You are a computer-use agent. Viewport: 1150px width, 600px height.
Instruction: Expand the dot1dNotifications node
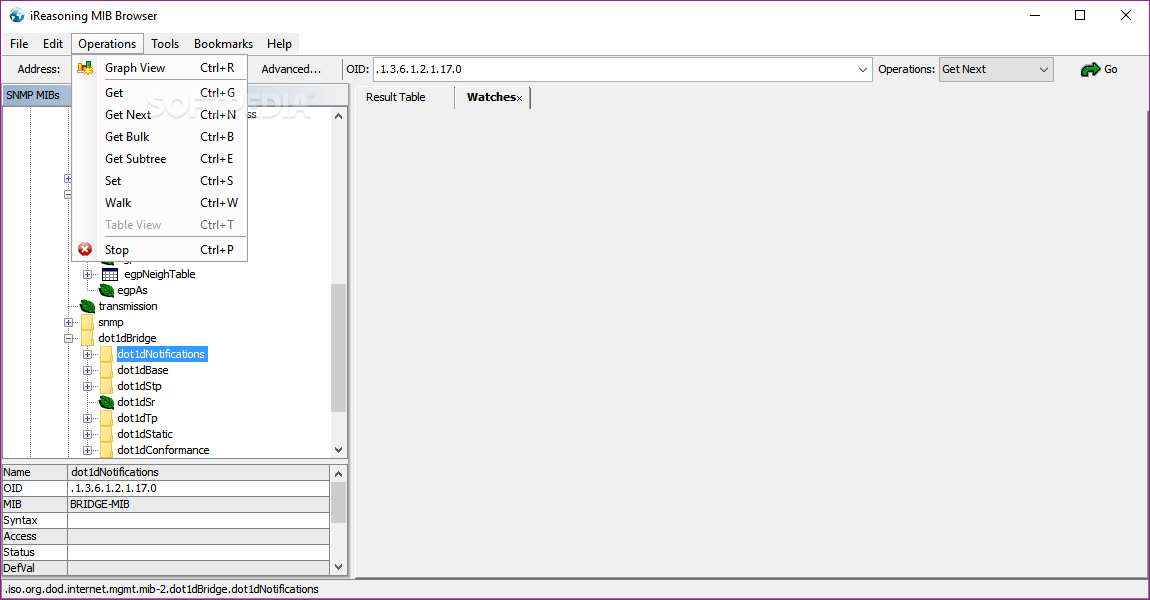click(87, 354)
